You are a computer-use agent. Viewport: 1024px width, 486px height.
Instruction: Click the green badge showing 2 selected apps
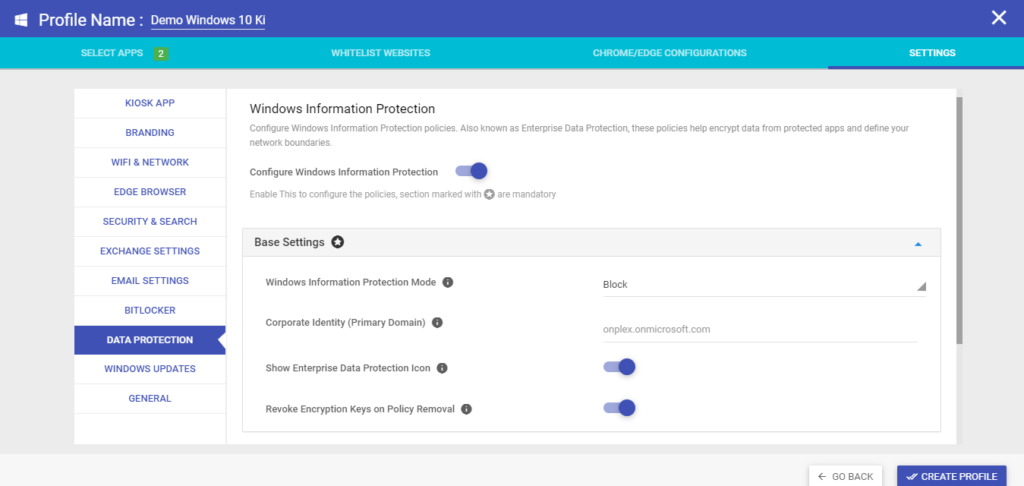click(161, 54)
